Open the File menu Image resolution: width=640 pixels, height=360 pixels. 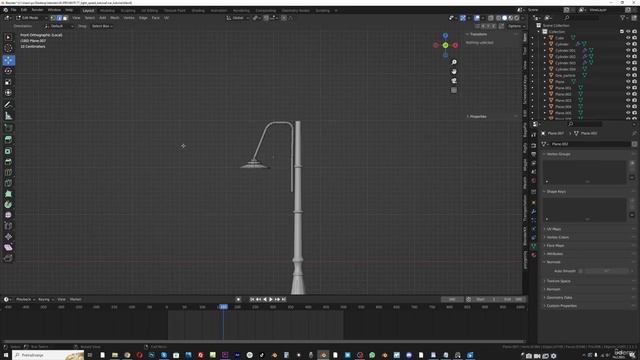point(13,10)
